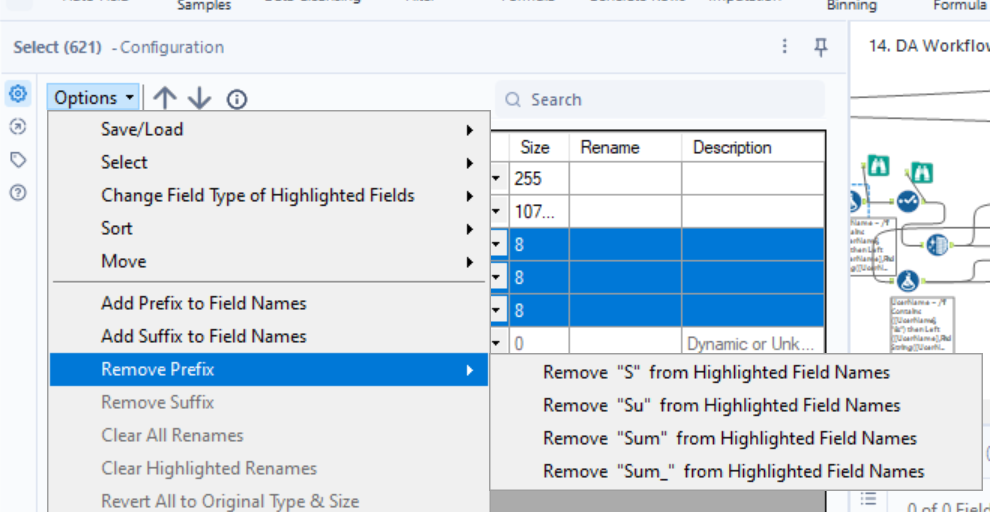The height and width of the screenshot is (512, 990).
Task: Click the Options dropdown button
Action: click(x=93, y=98)
